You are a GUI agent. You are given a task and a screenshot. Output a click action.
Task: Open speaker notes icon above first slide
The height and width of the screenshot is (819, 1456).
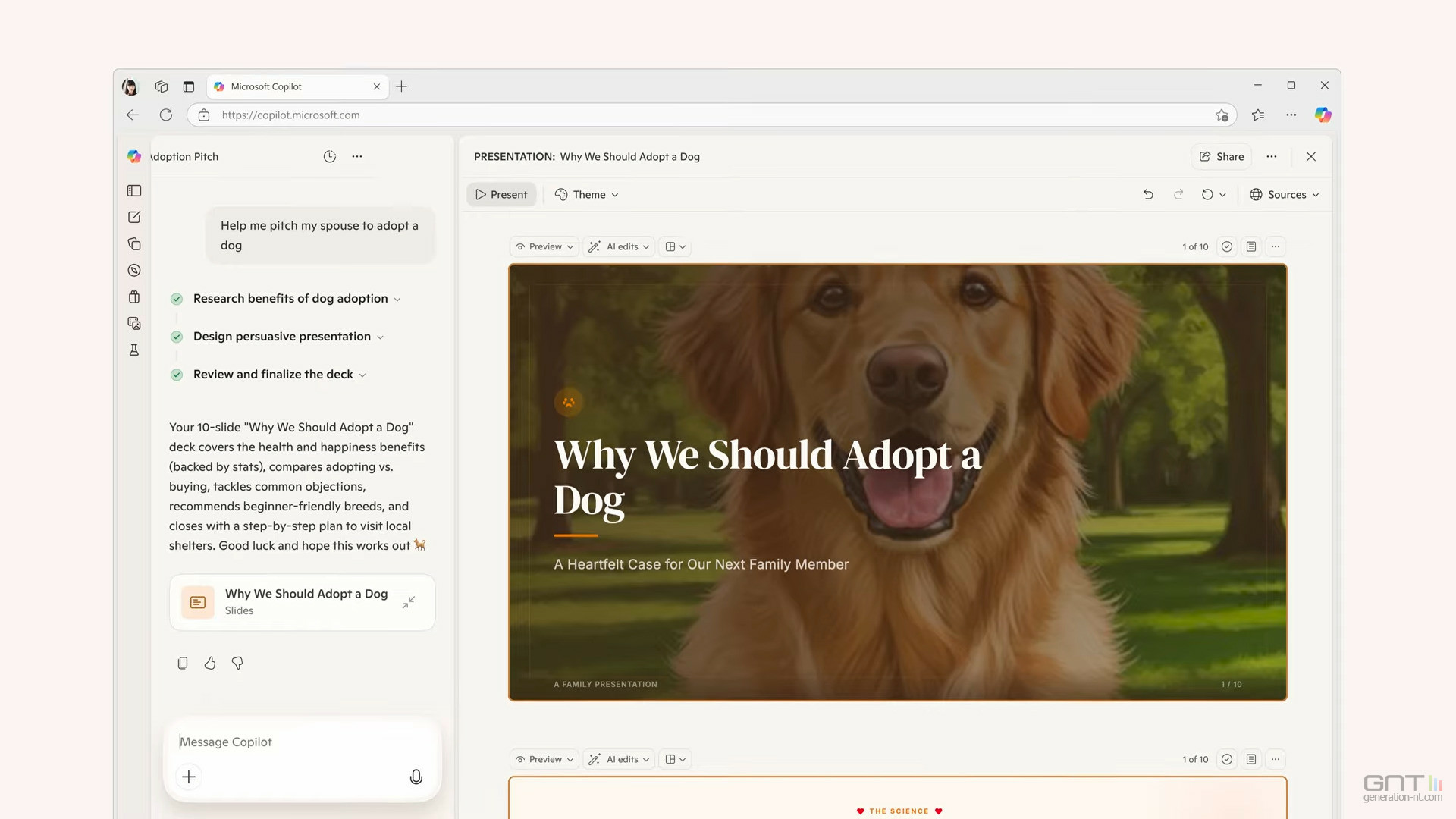[1251, 246]
